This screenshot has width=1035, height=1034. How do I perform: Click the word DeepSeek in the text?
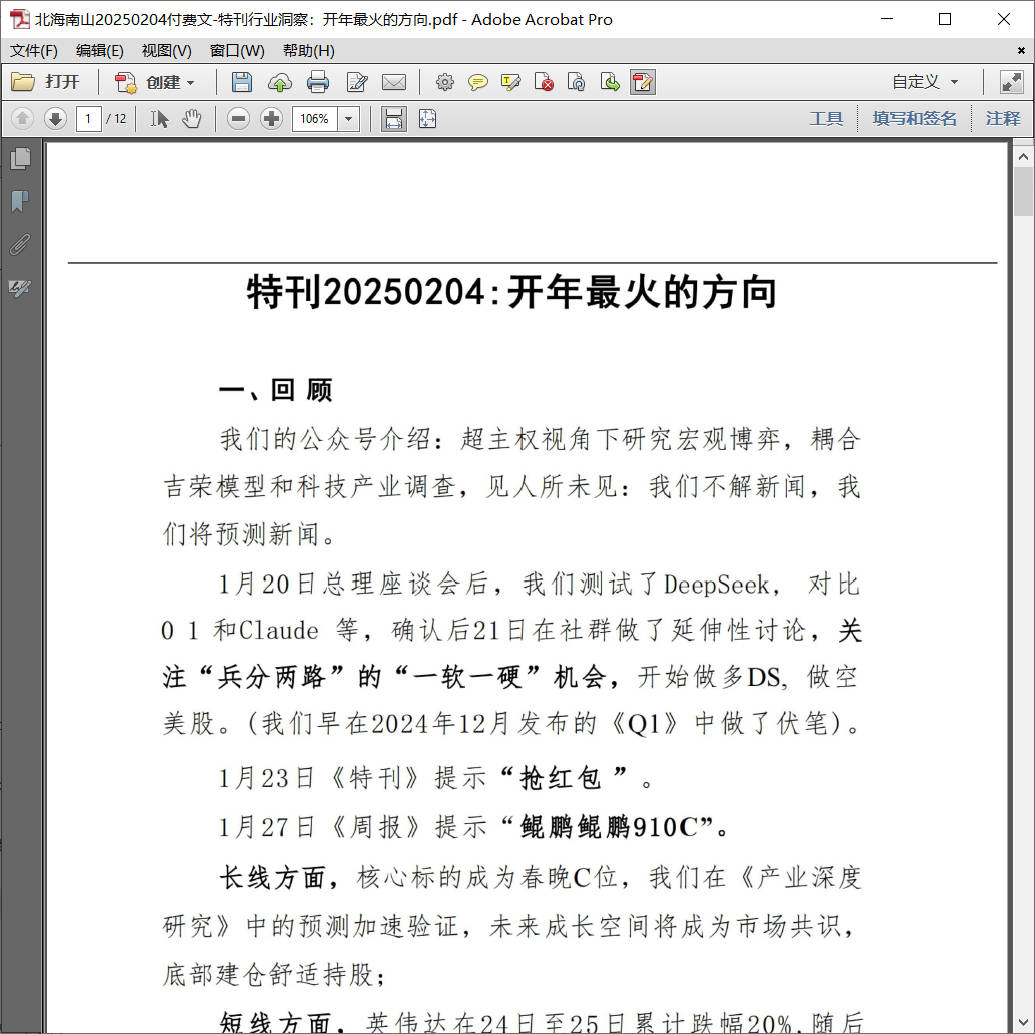click(x=717, y=585)
